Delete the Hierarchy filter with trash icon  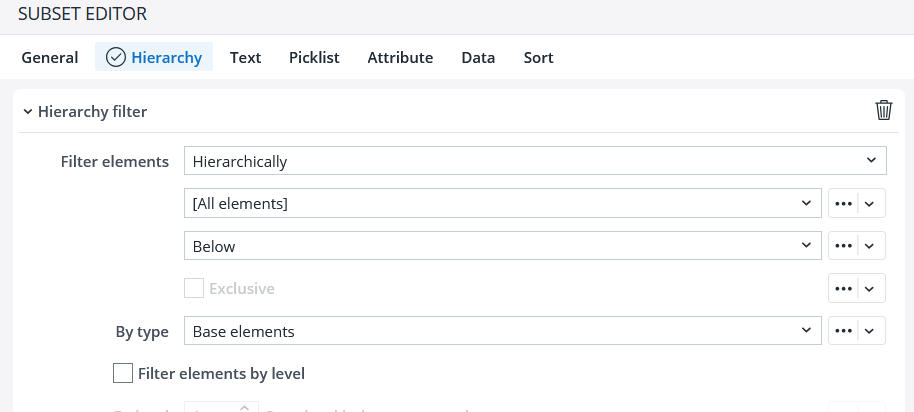[x=883, y=111]
